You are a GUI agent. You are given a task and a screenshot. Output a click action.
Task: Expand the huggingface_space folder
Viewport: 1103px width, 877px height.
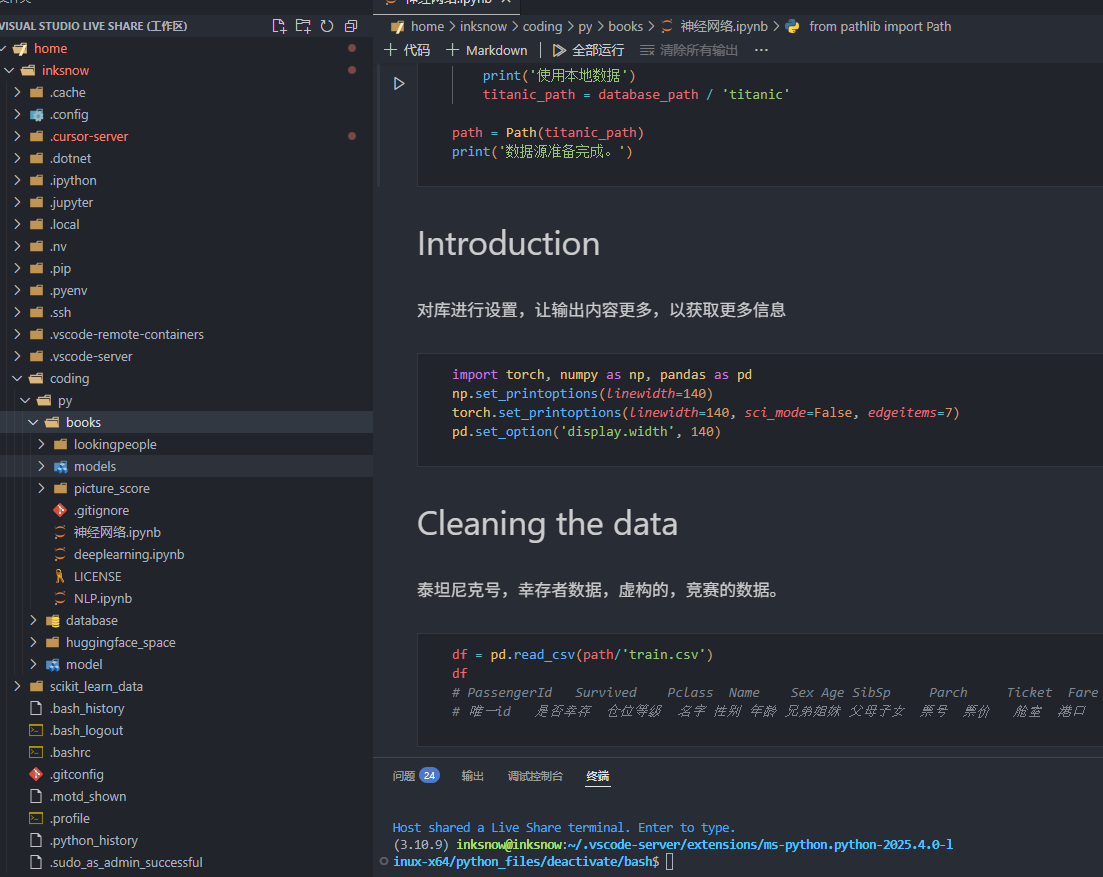[33, 642]
